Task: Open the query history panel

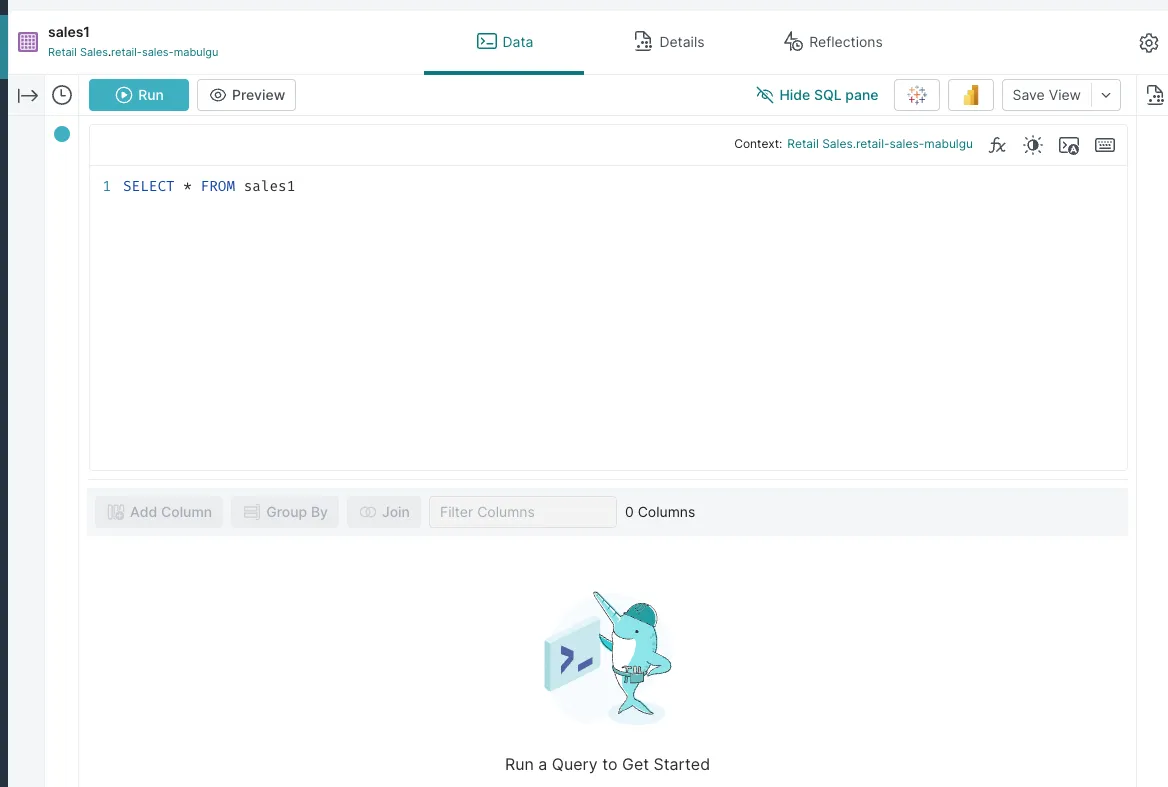Action: 61,94
